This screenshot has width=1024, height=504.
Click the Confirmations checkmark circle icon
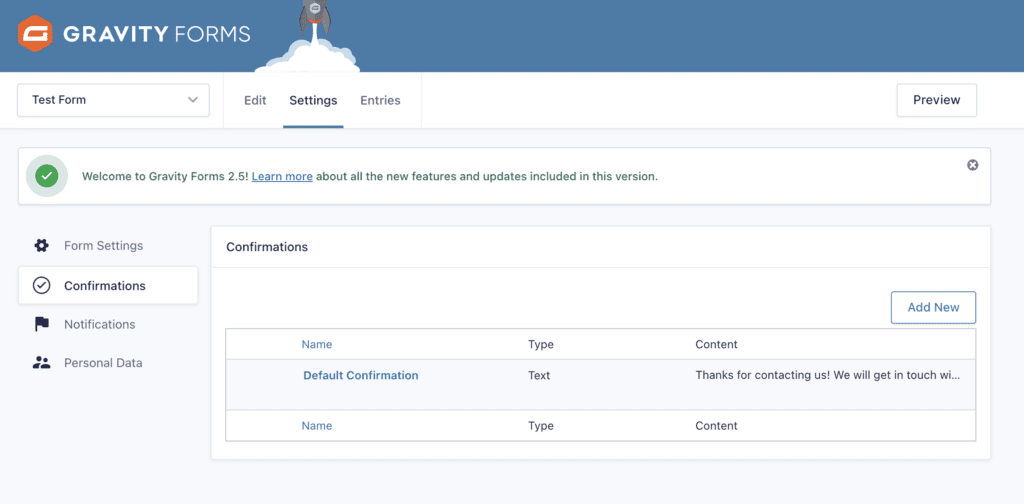coord(41,285)
